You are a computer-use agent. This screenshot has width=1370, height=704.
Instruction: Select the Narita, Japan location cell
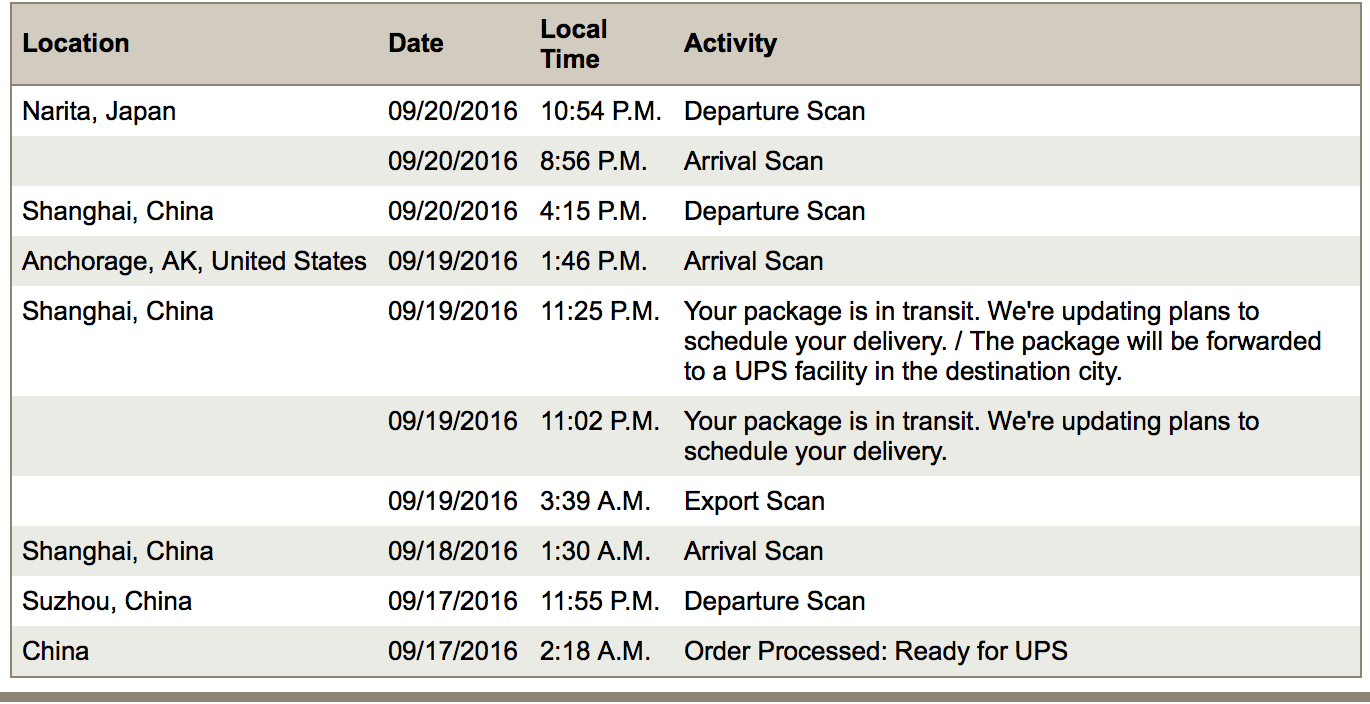tap(99, 111)
